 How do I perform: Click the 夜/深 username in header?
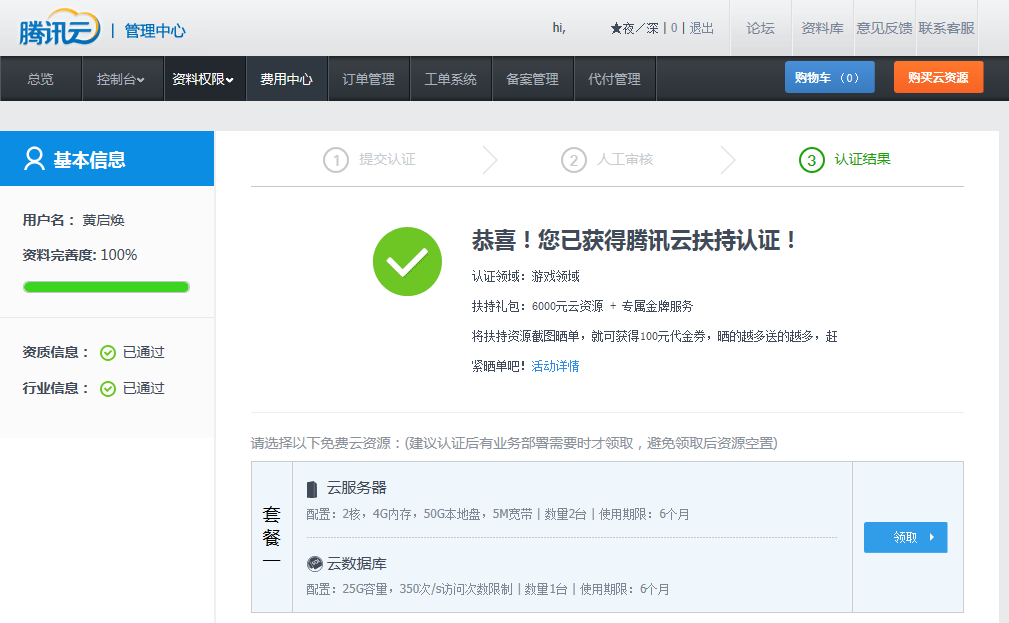point(641,28)
